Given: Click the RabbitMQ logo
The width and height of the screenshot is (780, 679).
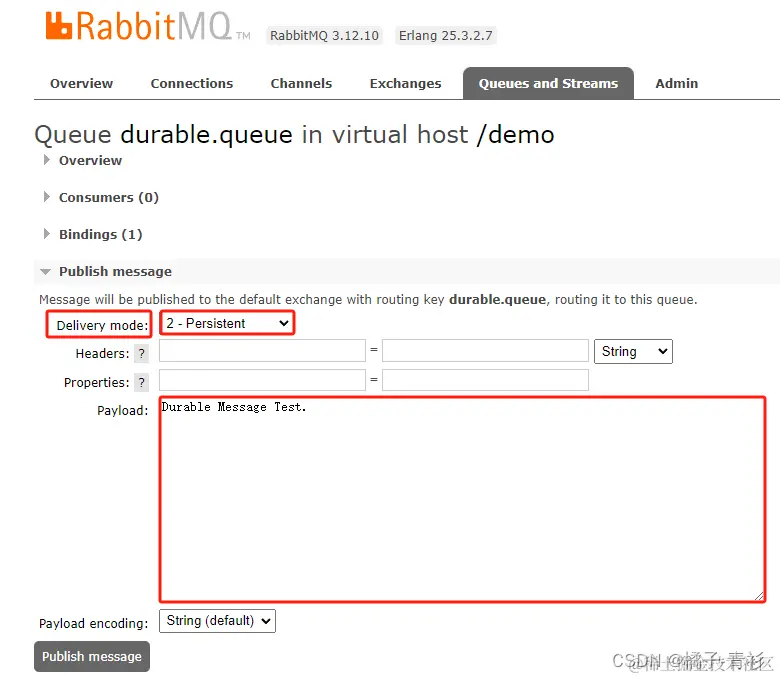Looking at the screenshot, I should pos(148,26).
